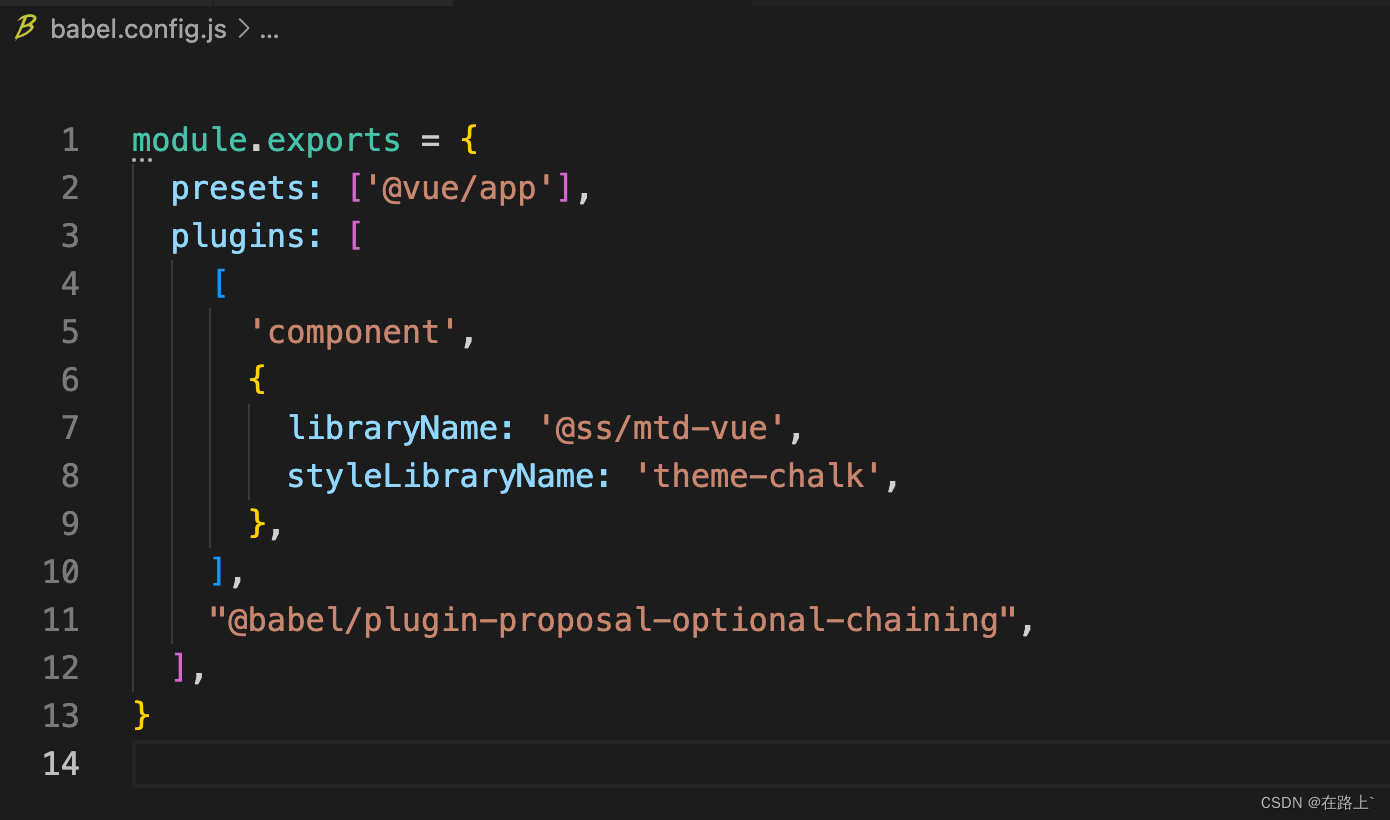Select line number 4 in gutter
1390x820 pixels.
70,284
